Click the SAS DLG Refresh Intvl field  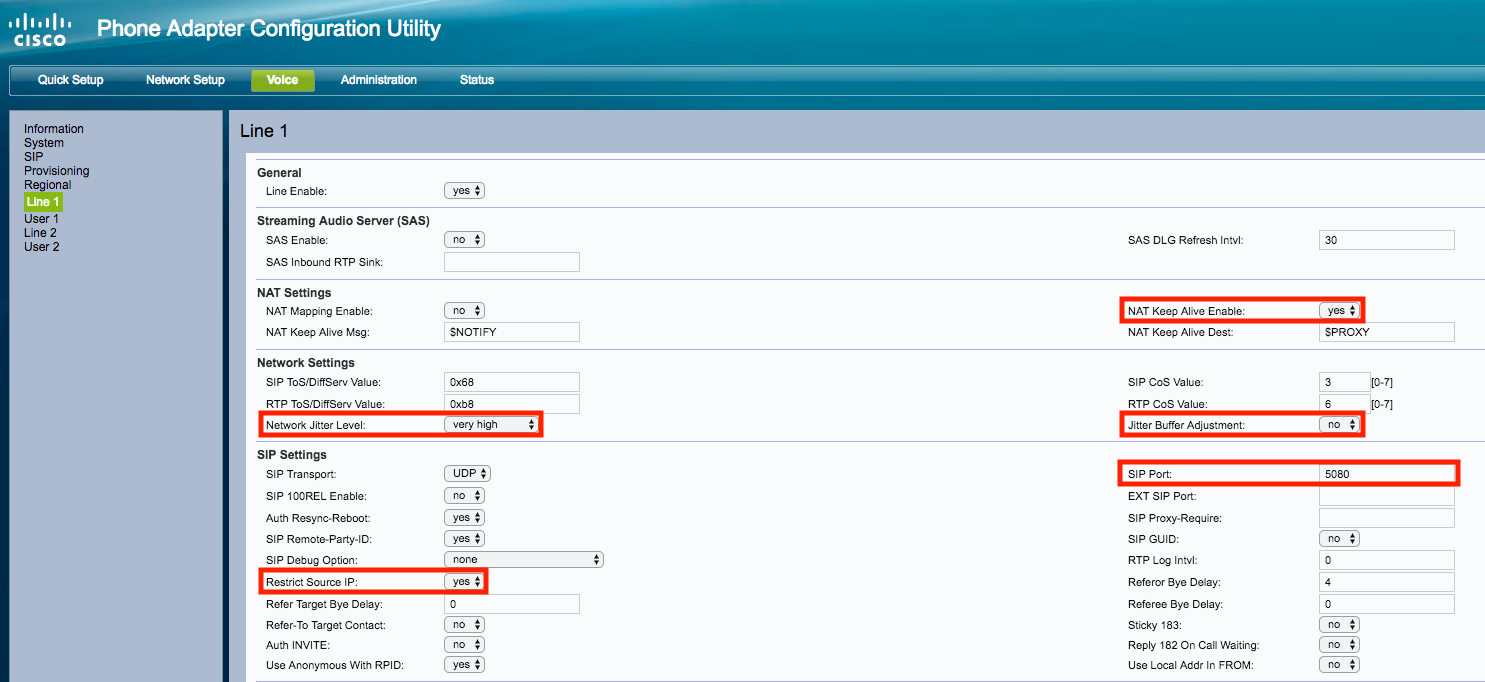[1387, 240]
